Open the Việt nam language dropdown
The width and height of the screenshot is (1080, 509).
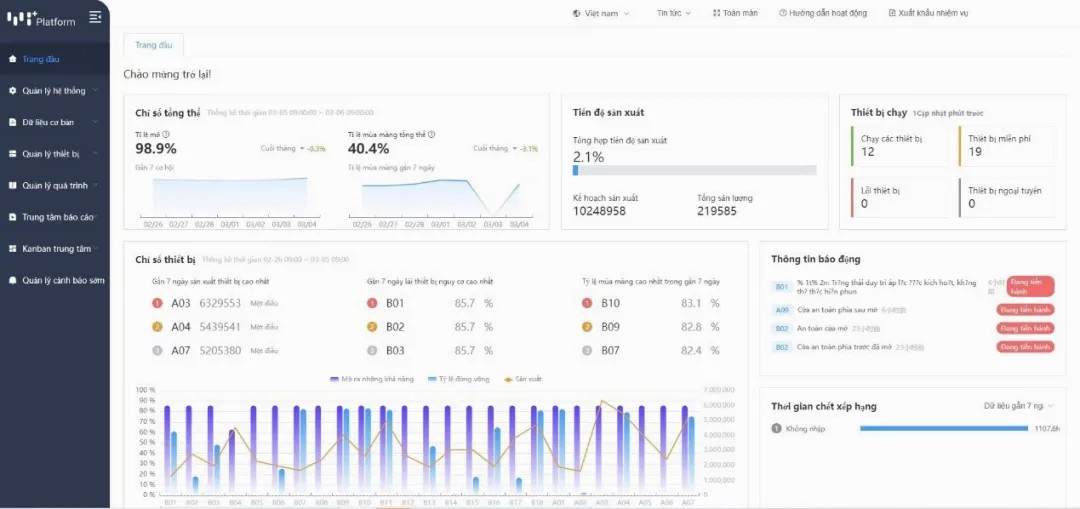click(x=603, y=13)
